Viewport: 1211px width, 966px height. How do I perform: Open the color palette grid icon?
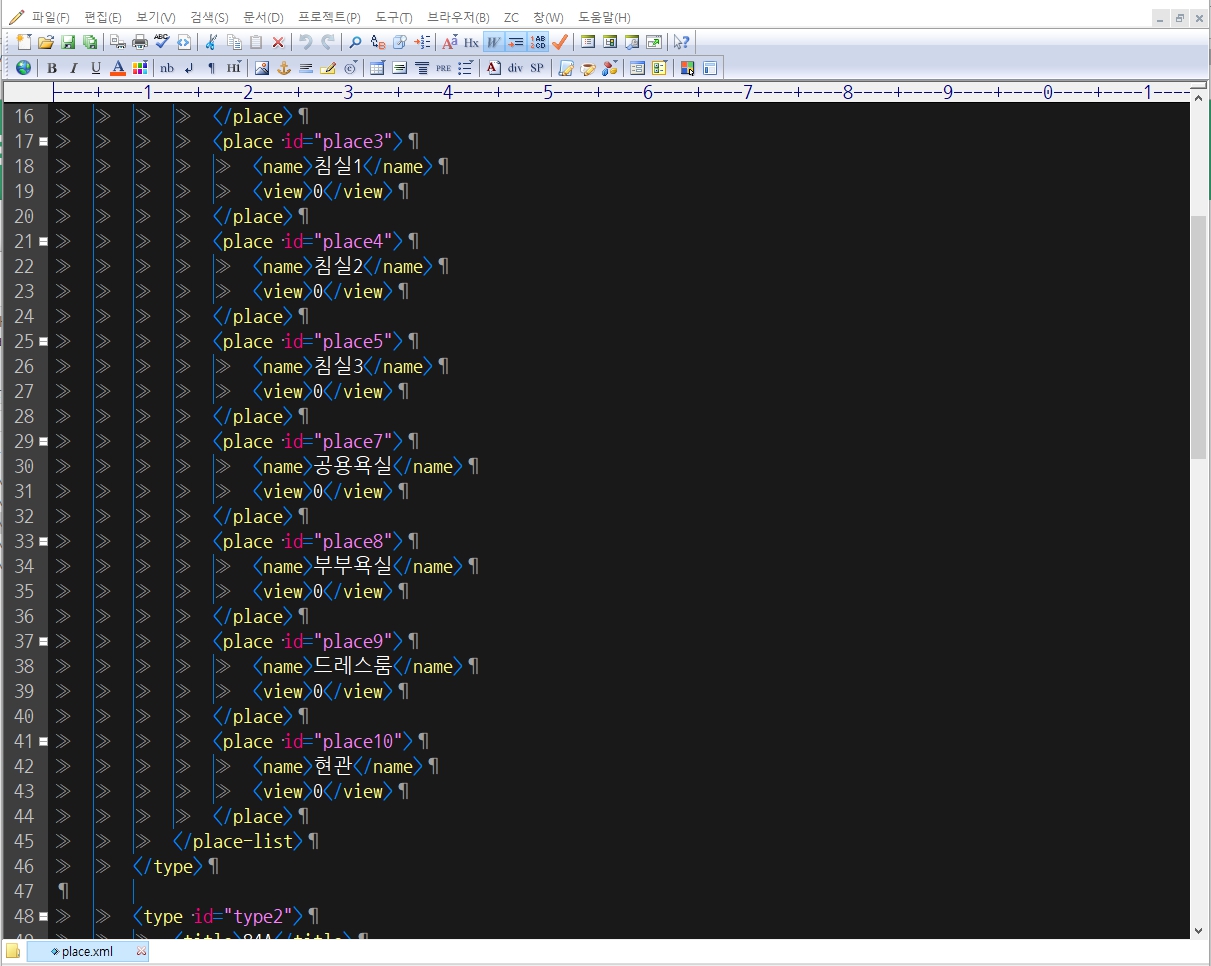[x=140, y=68]
